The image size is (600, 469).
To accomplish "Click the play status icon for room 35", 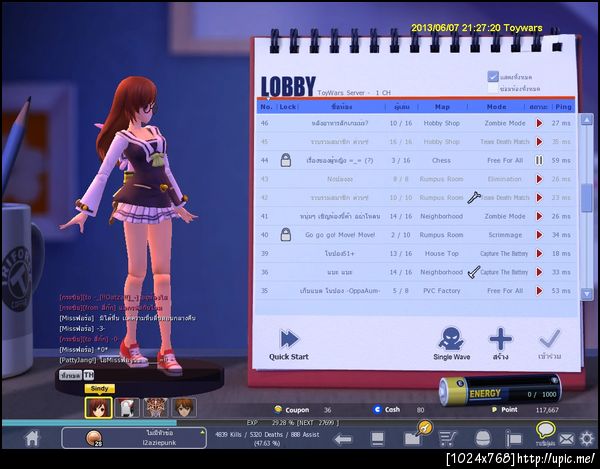I will pyautogui.click(x=539, y=291).
